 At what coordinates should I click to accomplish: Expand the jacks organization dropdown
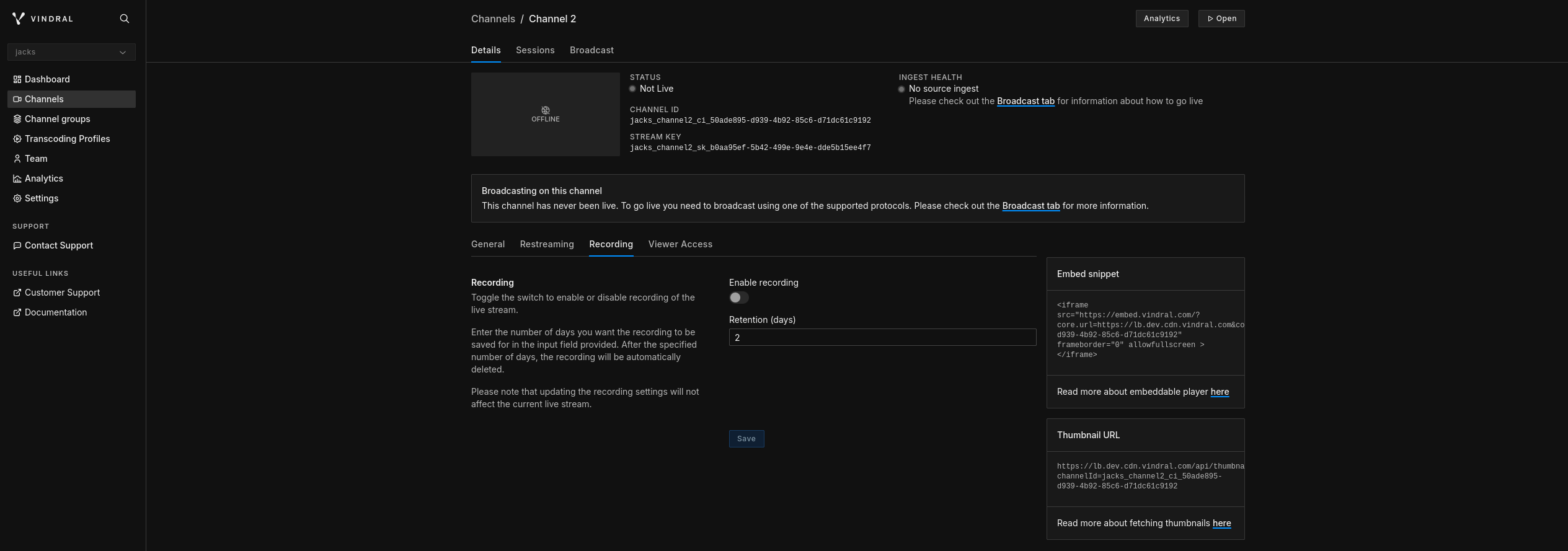(x=71, y=52)
